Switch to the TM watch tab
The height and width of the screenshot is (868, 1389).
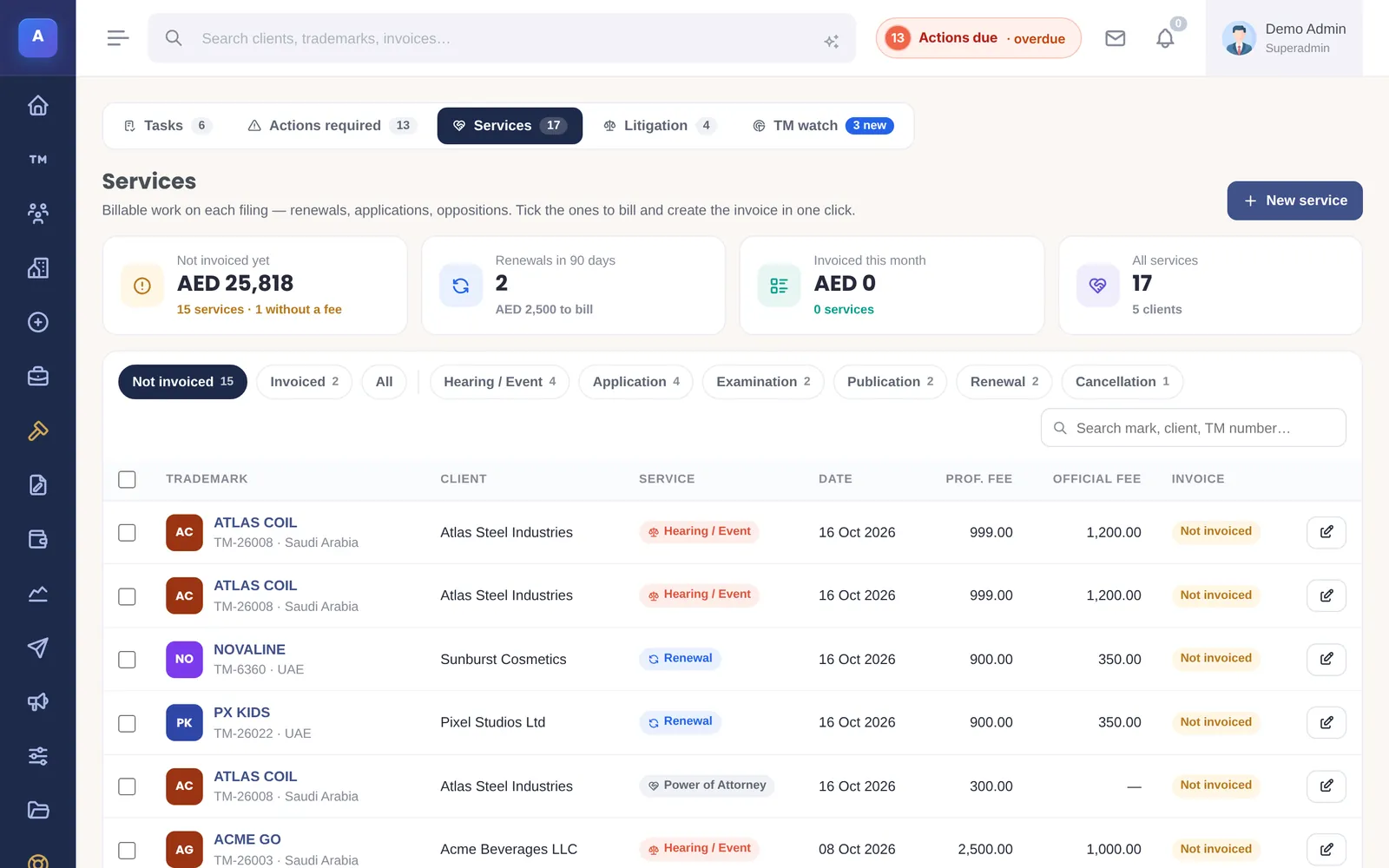coord(822,126)
